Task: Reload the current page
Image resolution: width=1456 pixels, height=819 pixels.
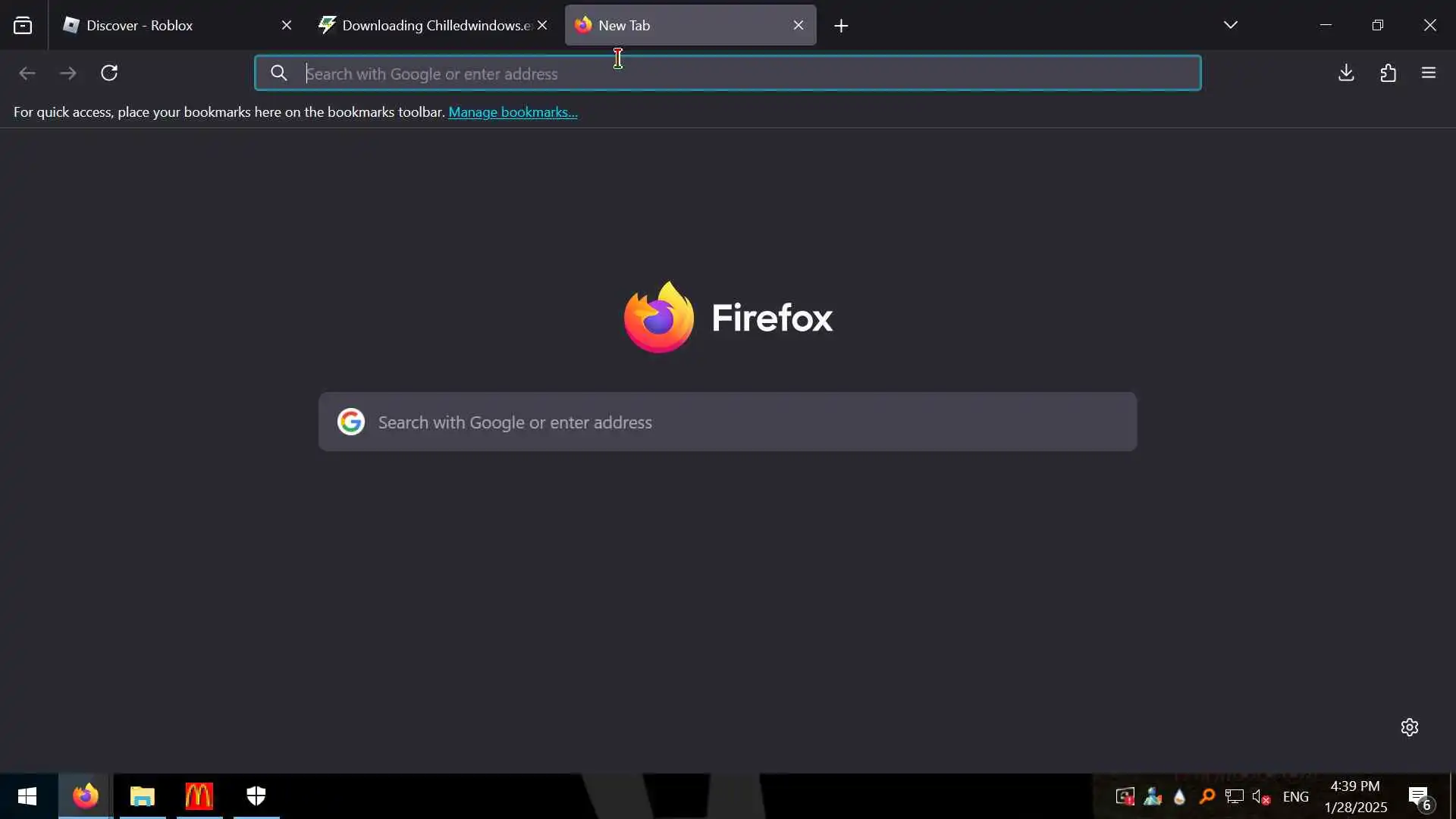Action: pyautogui.click(x=109, y=73)
